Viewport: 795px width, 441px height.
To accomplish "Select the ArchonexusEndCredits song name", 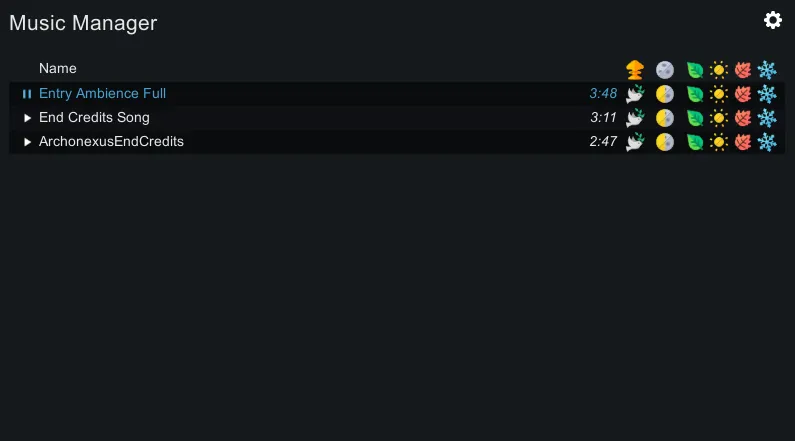I will click(111, 141).
